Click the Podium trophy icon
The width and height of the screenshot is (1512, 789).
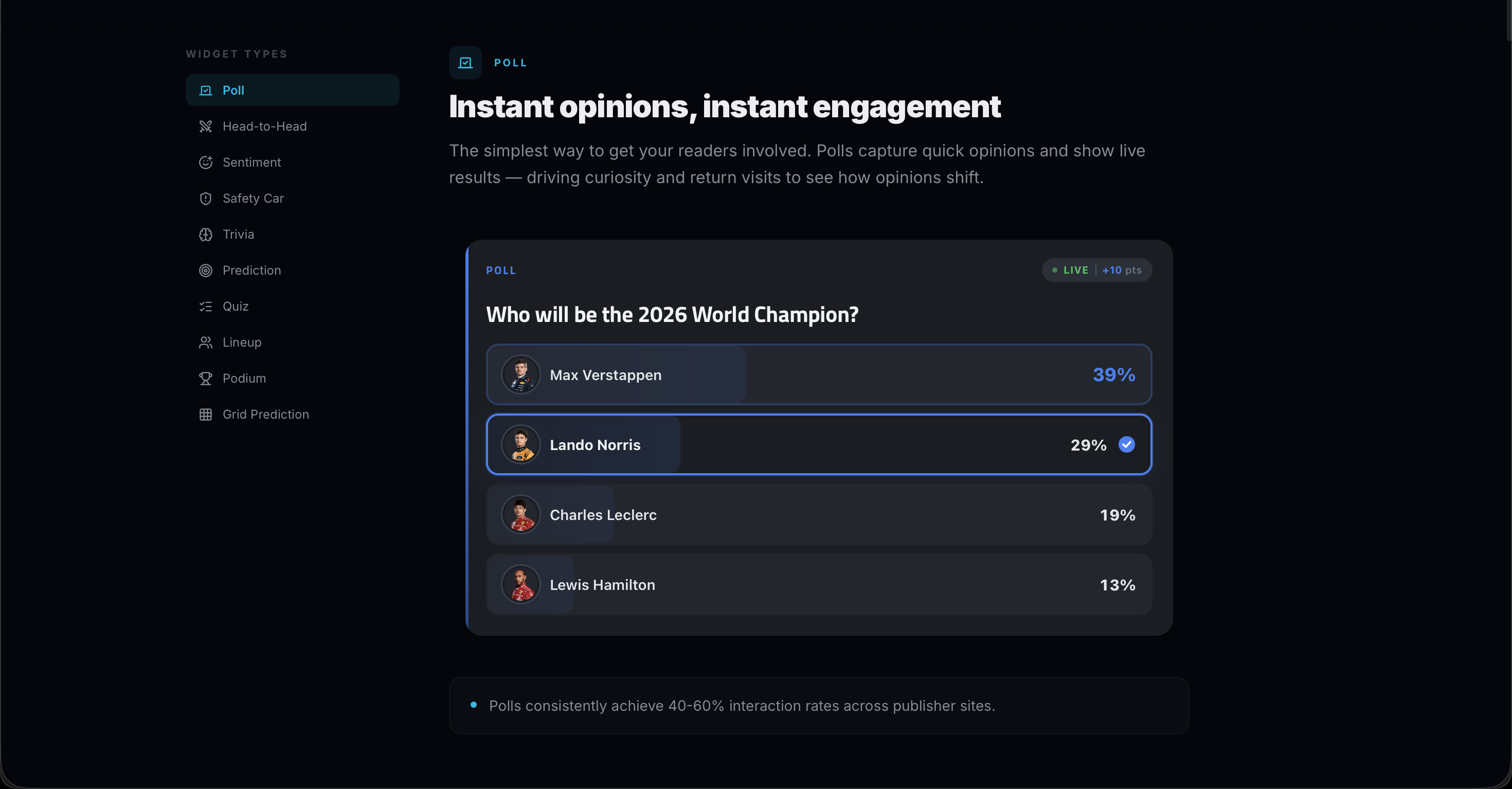point(205,379)
